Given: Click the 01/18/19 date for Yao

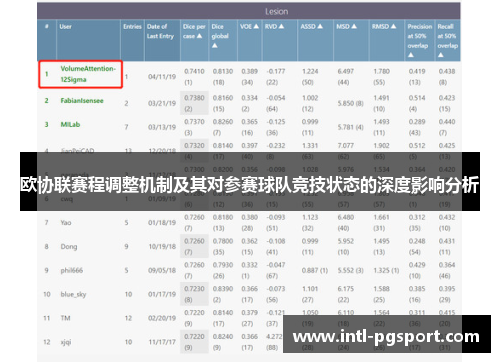Looking at the screenshot, I should click(162, 223).
